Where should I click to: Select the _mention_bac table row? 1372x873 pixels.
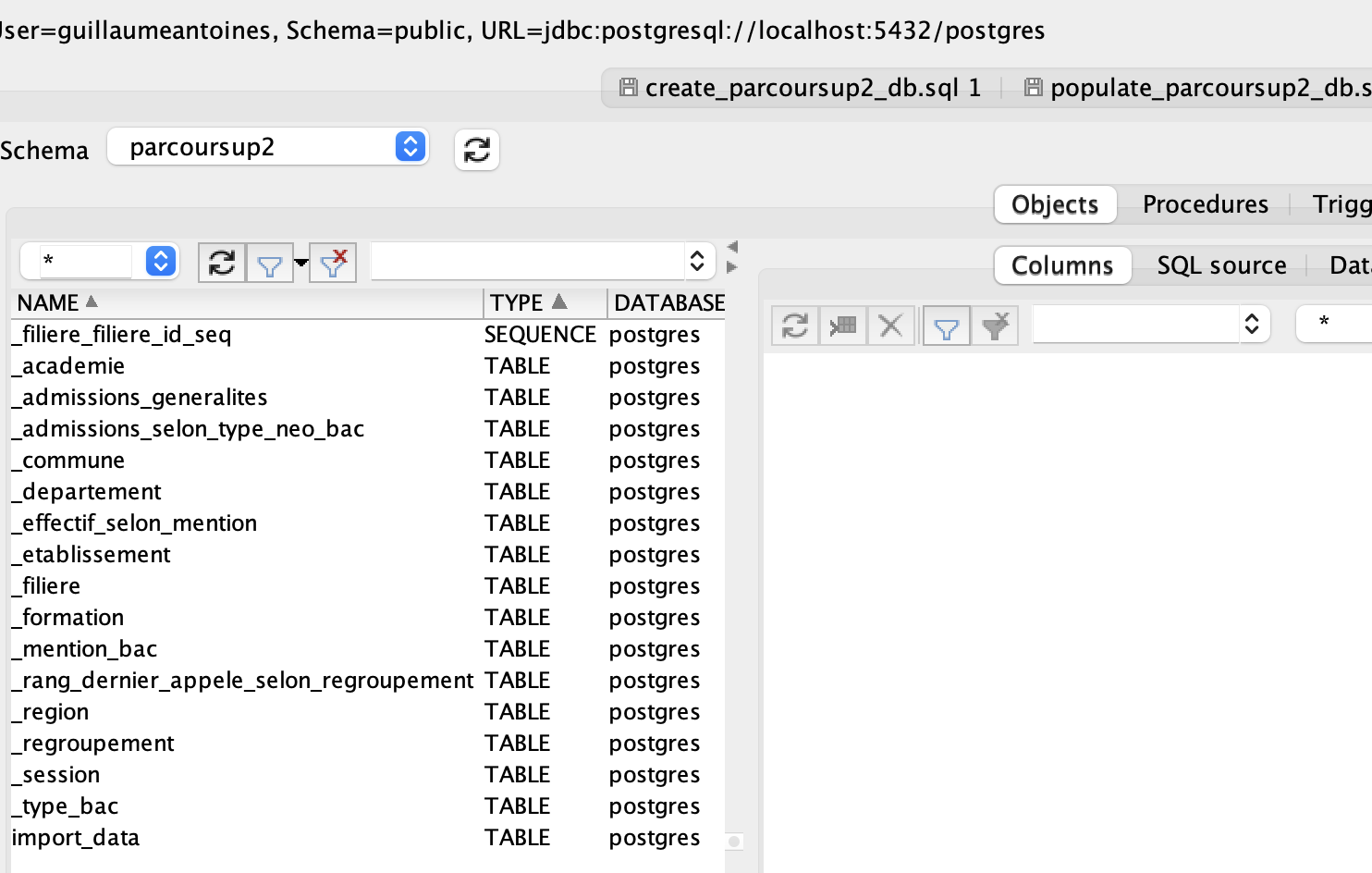coord(368,649)
